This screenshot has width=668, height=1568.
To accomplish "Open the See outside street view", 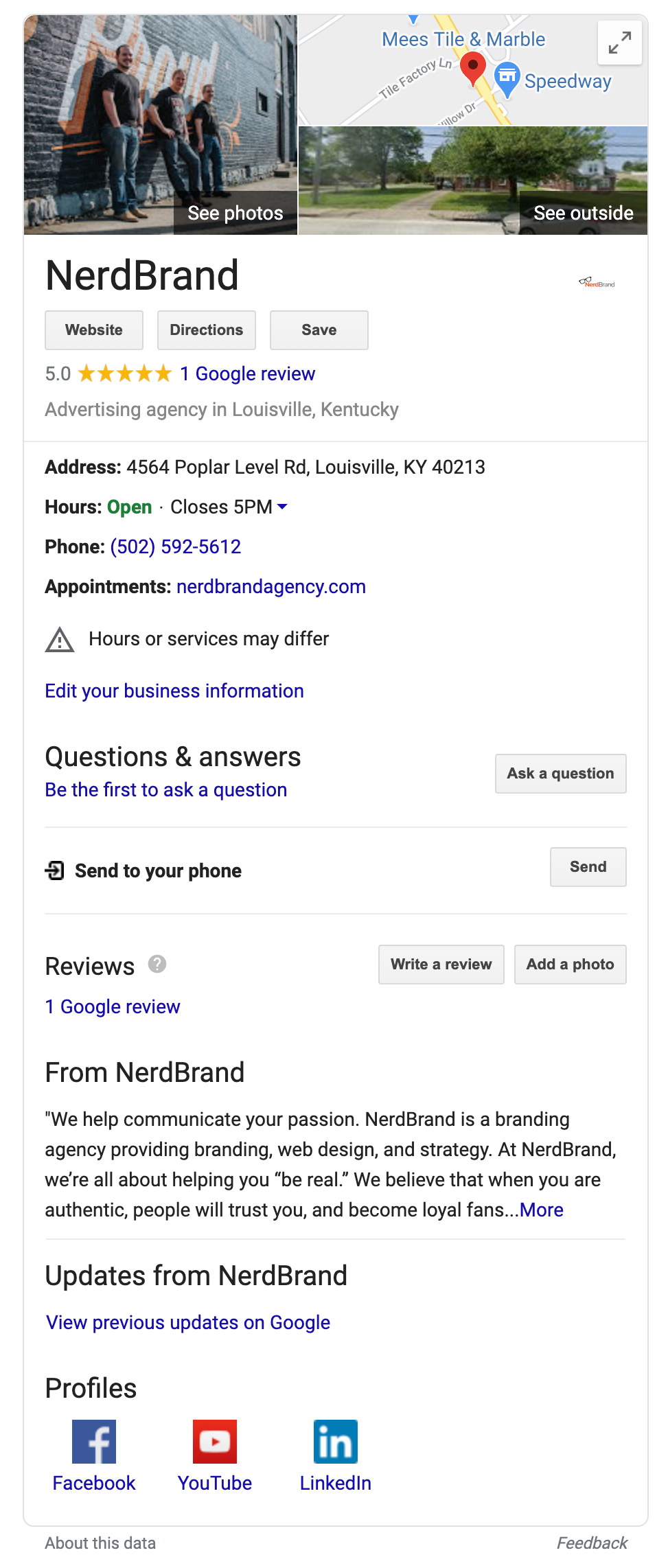I will pyautogui.click(x=473, y=181).
